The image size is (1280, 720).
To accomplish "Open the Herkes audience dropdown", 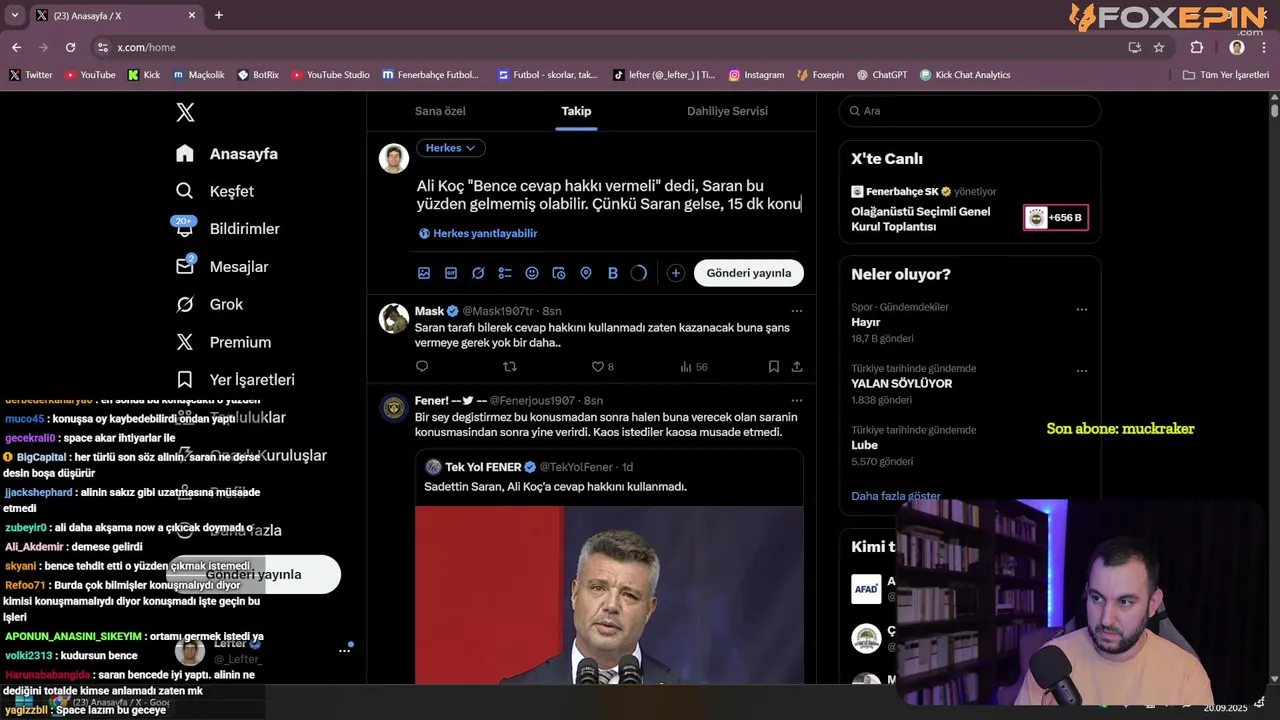I will (x=450, y=148).
